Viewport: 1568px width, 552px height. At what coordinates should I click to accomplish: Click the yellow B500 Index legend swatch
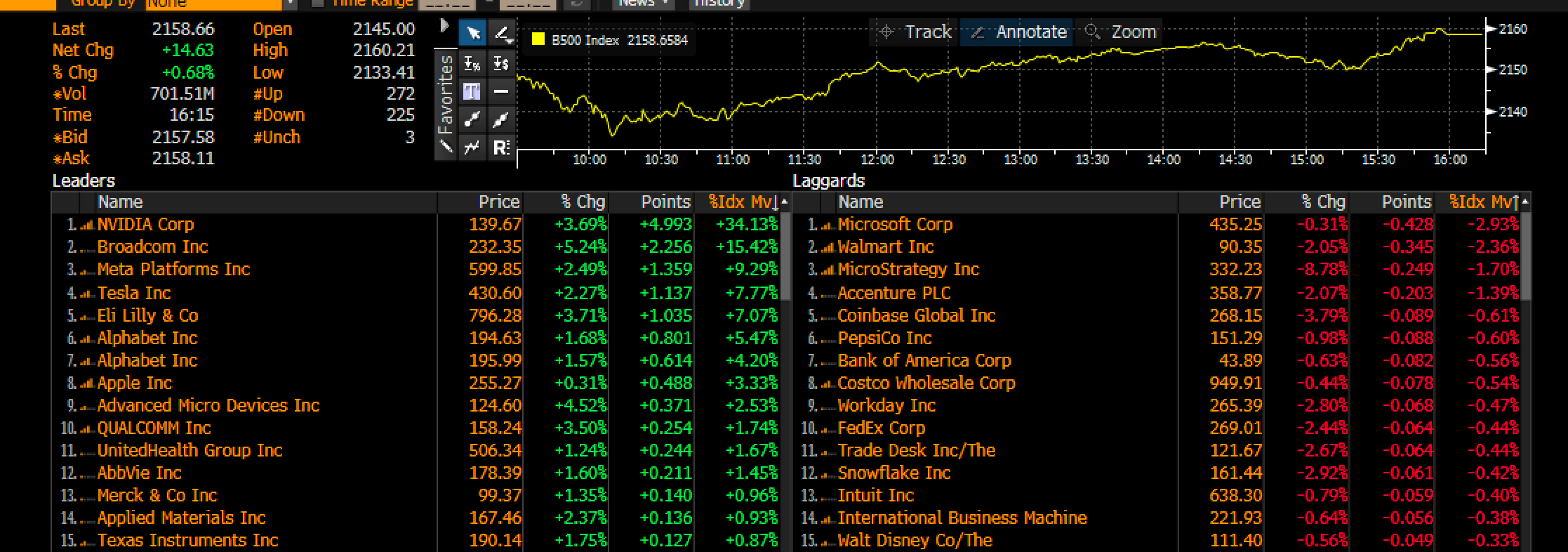click(x=538, y=40)
